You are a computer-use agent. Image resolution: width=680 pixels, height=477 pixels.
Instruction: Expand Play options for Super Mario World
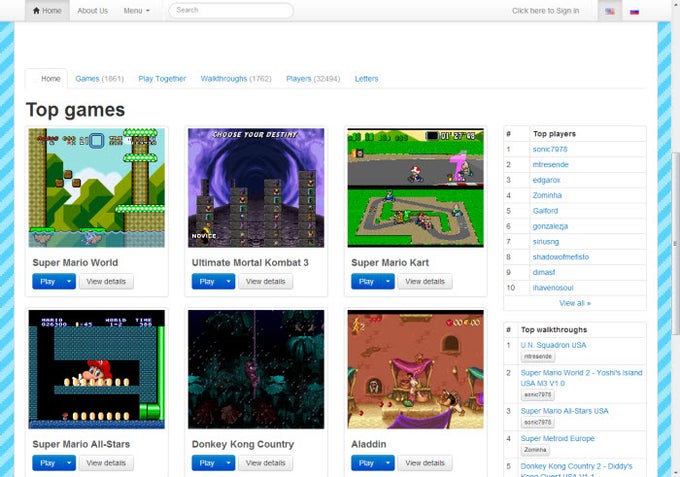coord(69,281)
